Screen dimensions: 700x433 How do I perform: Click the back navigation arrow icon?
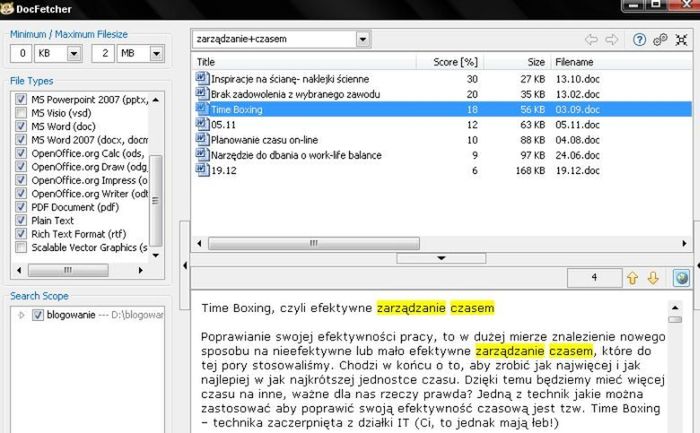click(591, 40)
